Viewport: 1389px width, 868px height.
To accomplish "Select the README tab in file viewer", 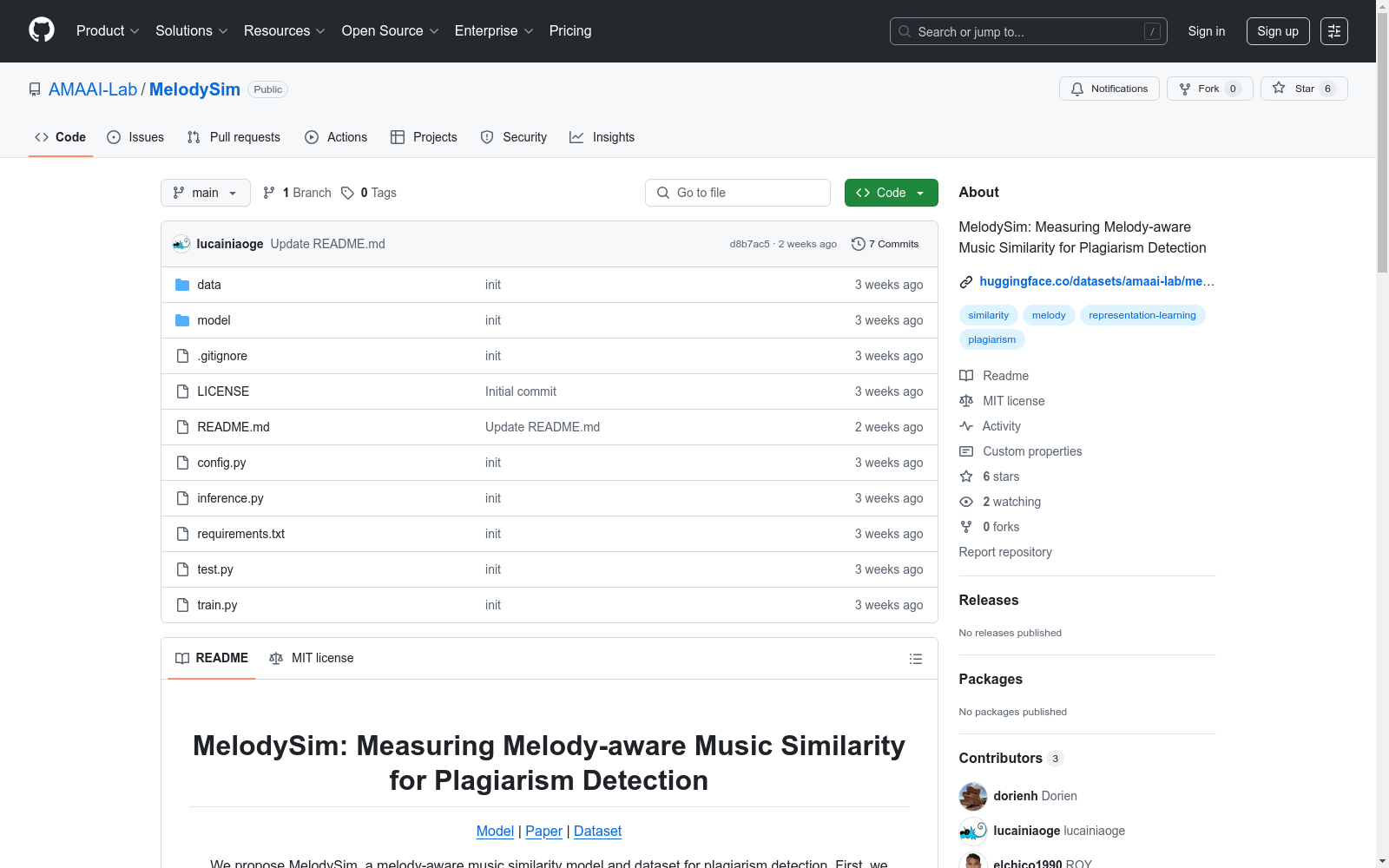I will tap(212, 658).
